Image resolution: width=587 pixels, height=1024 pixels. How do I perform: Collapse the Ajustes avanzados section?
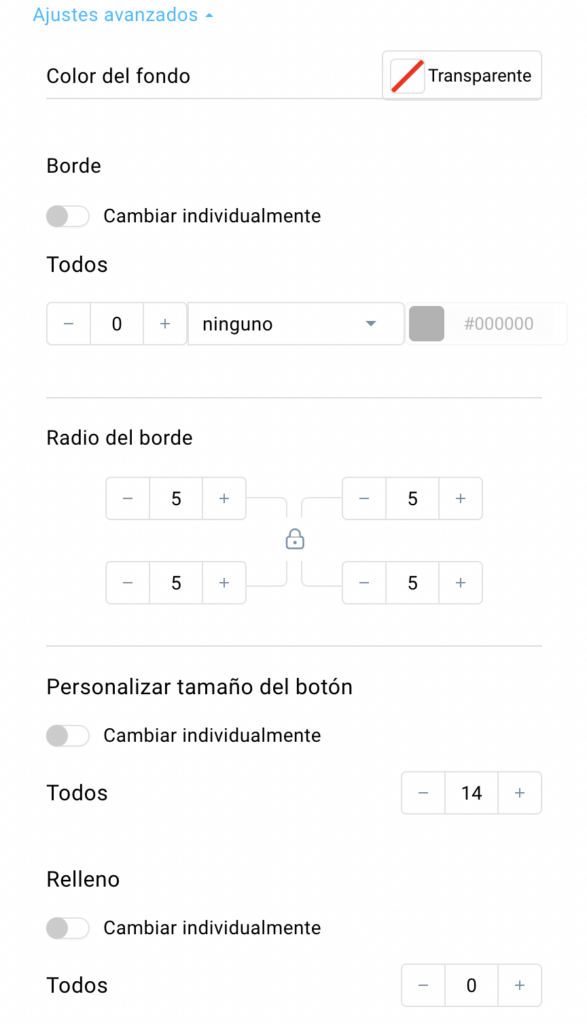[x=123, y=14]
